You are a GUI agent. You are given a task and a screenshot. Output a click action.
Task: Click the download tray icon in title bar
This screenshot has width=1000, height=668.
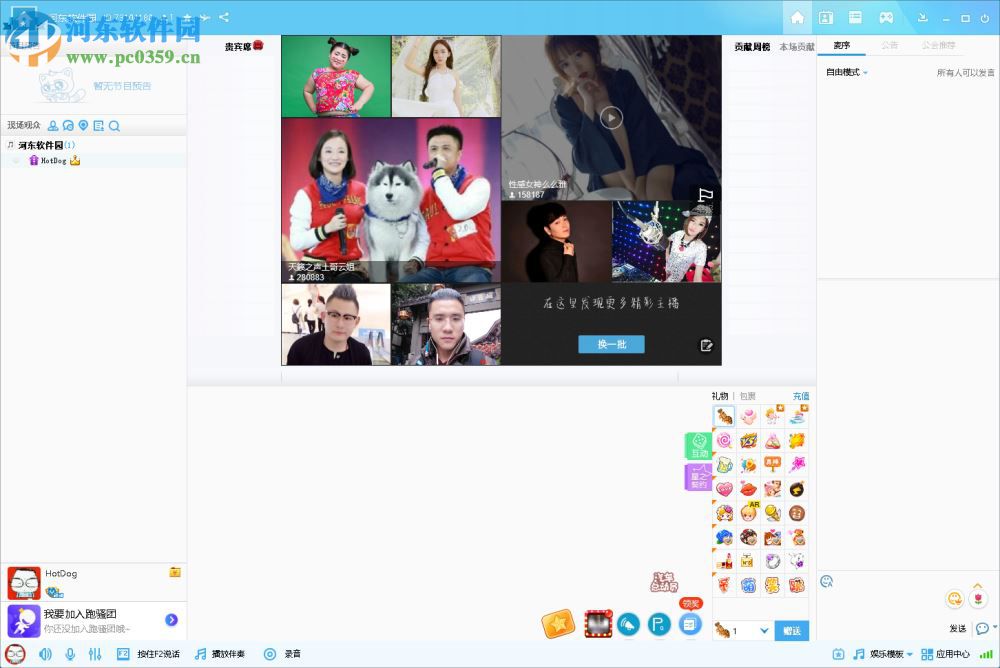coord(922,18)
